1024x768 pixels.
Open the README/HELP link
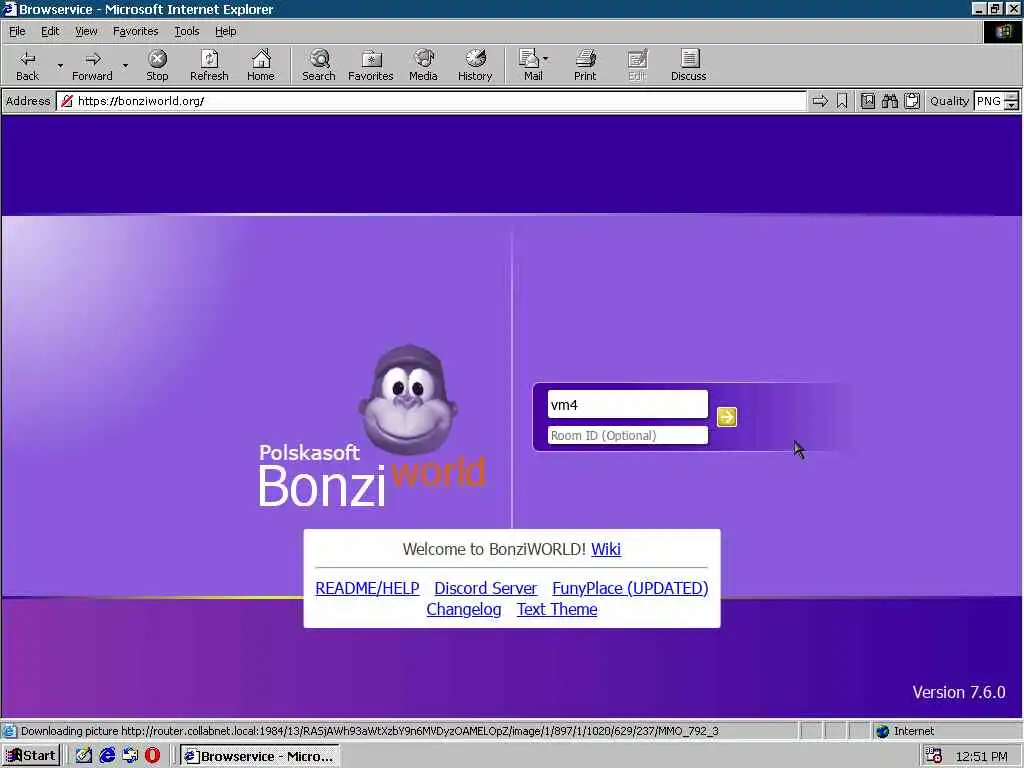[x=367, y=588]
